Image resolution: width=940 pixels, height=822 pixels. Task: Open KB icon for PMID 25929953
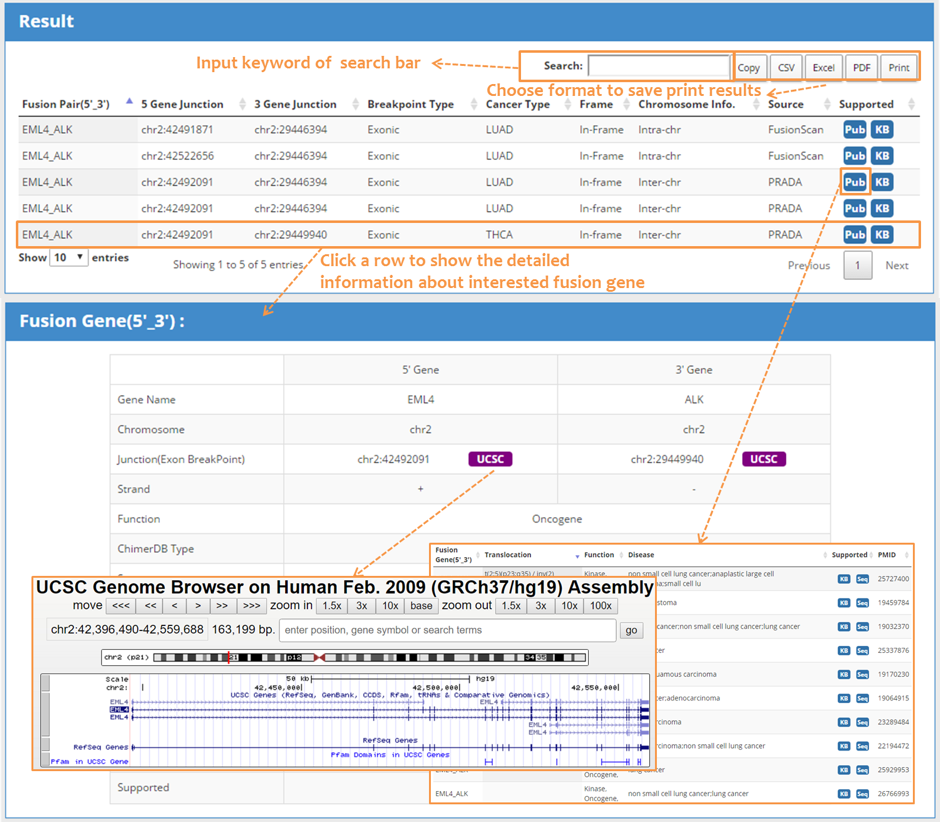pyautogui.click(x=843, y=770)
